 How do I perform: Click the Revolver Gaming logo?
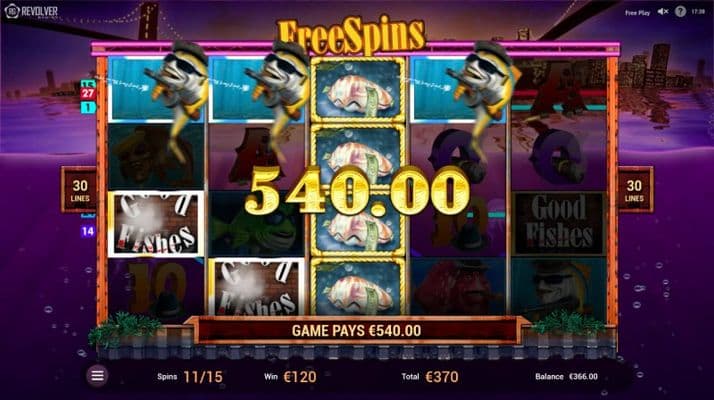(x=31, y=12)
